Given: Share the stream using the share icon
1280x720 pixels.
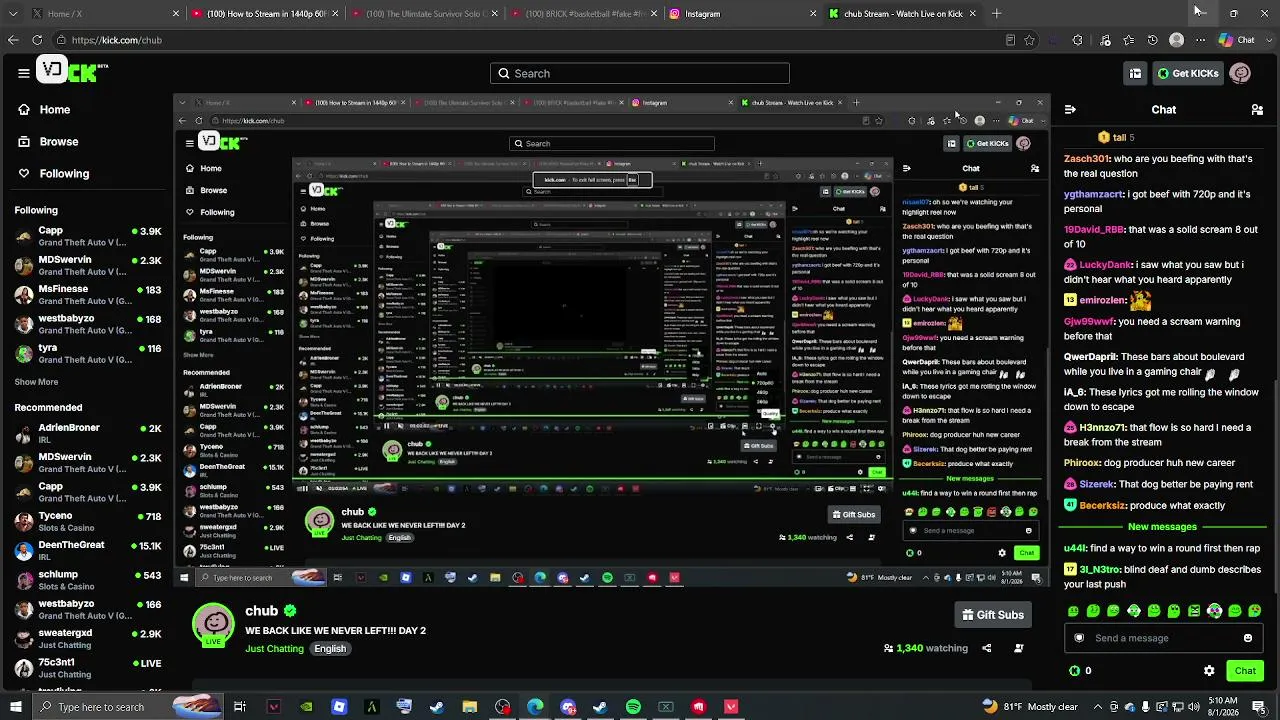Looking at the screenshot, I should pyautogui.click(x=986, y=648).
